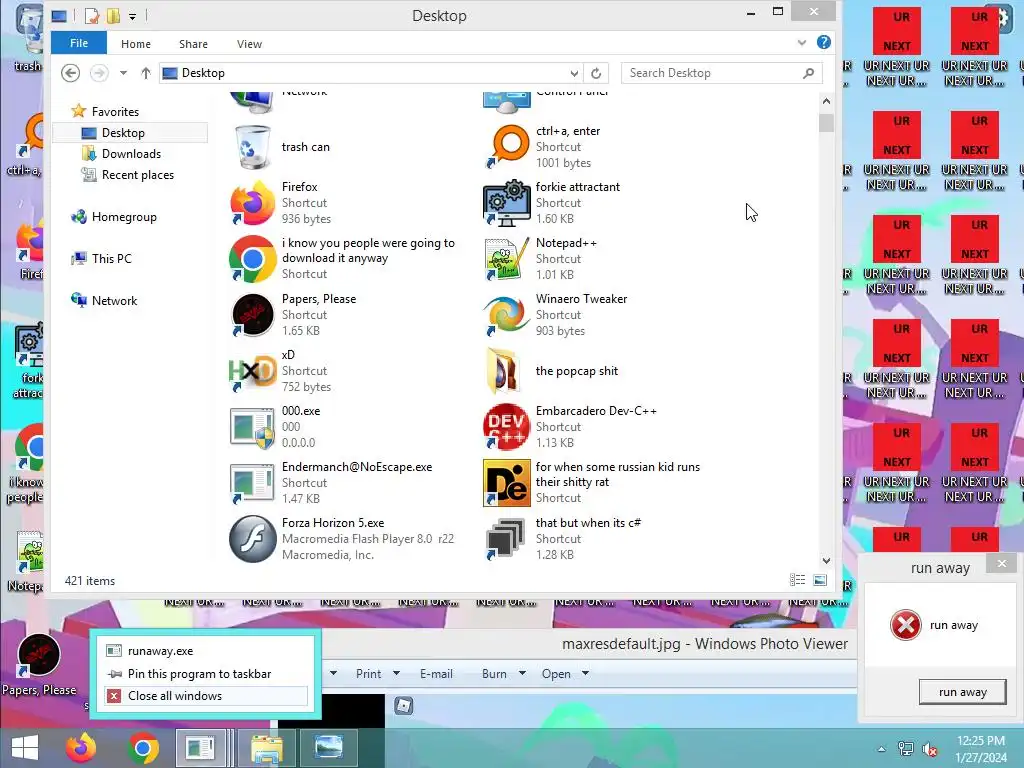
Task: Click the runaway.exe taskbar button
Action: 202,748
